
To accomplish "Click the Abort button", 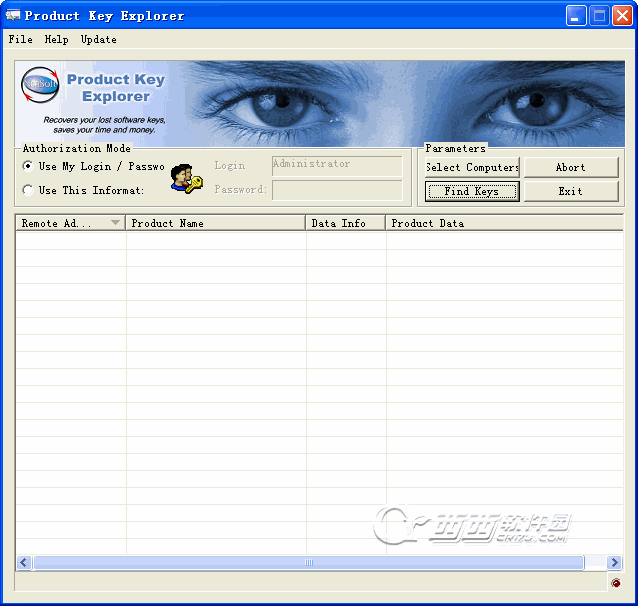I will (571, 167).
